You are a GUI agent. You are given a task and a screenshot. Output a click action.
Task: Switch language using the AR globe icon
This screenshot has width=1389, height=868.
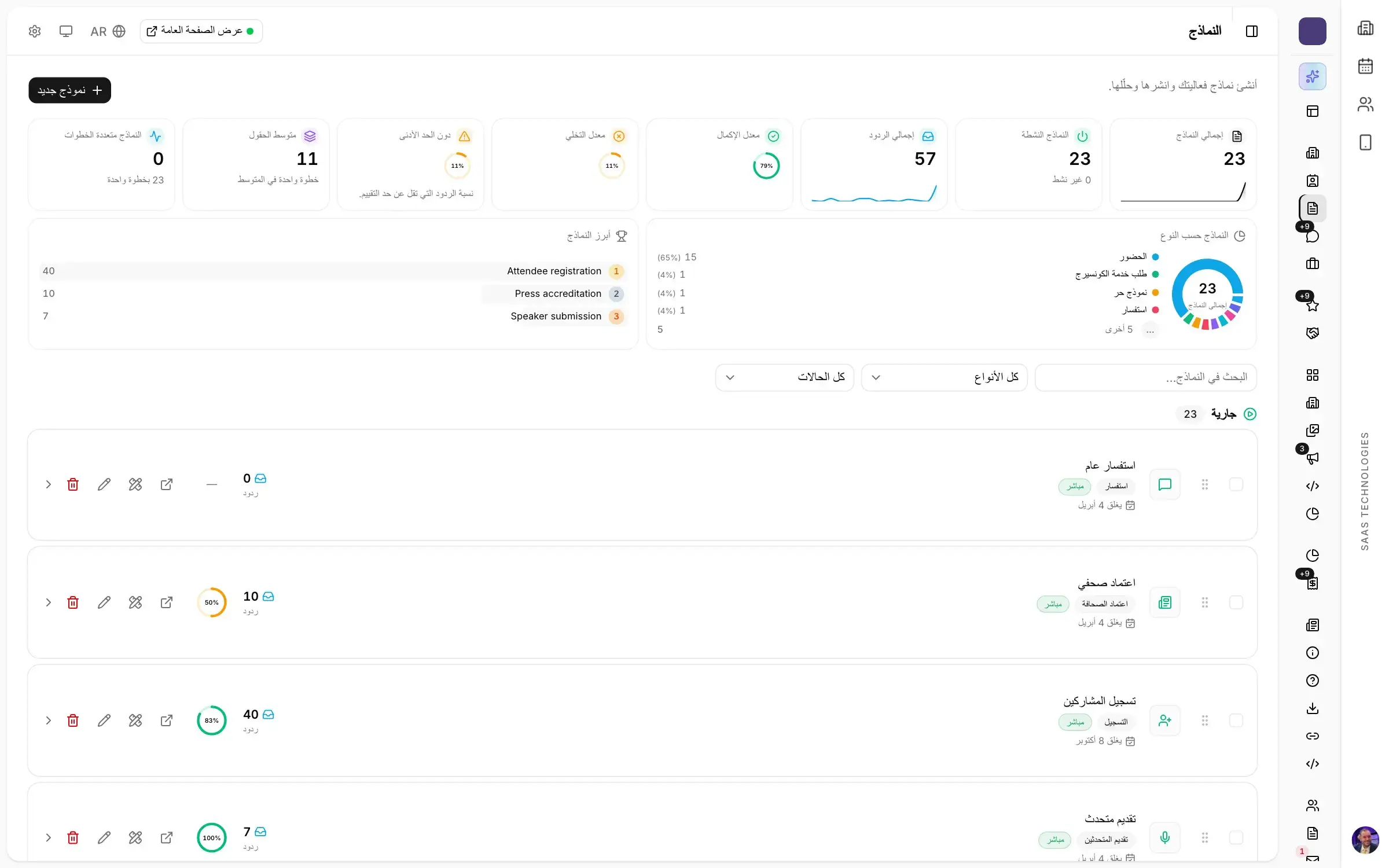point(108,31)
